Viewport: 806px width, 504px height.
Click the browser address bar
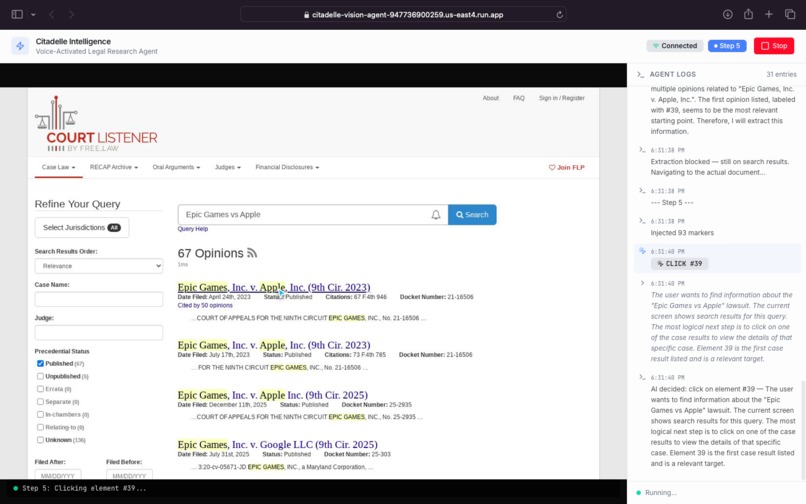point(403,14)
